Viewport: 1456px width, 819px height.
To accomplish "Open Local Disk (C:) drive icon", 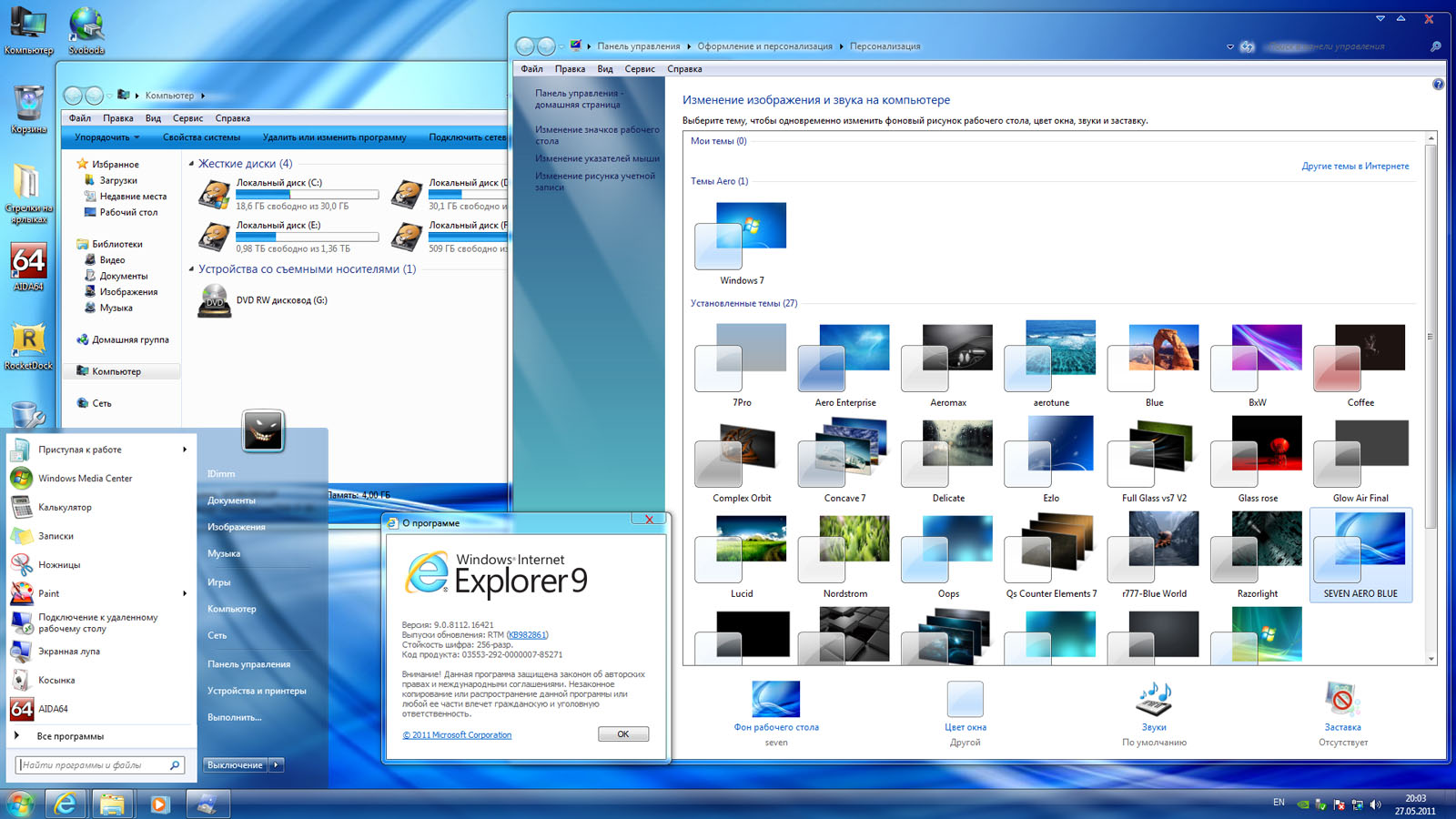I will pyautogui.click(x=215, y=194).
